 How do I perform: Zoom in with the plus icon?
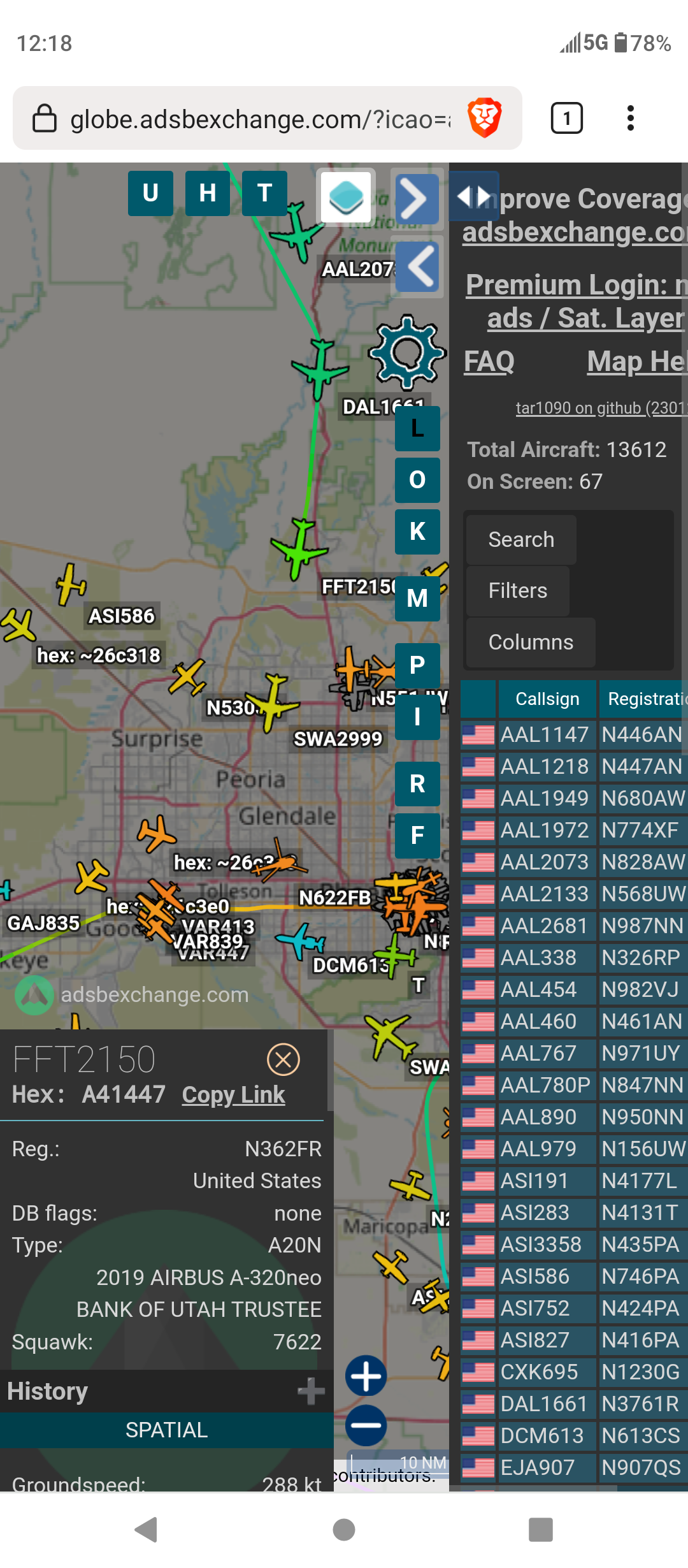(366, 1376)
